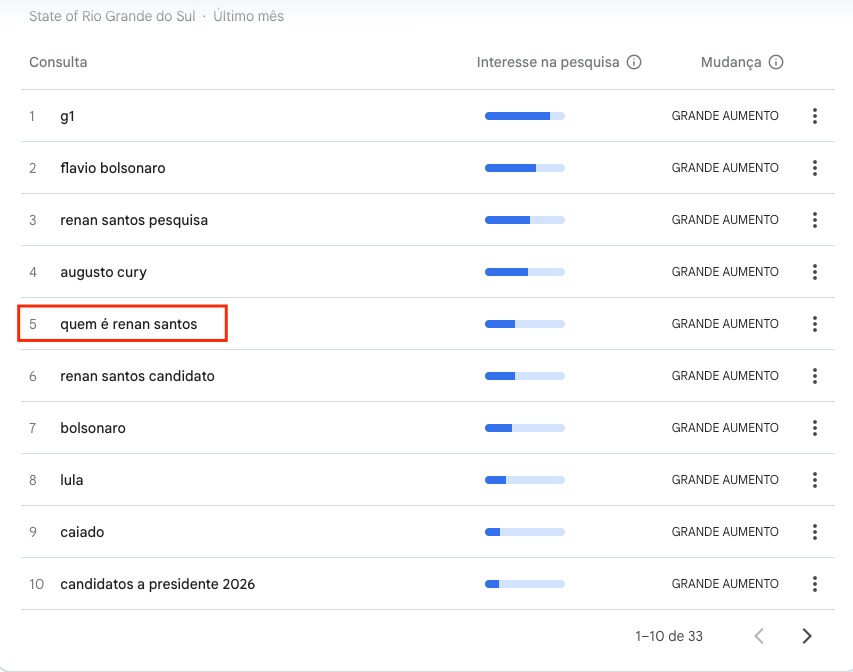Click the interest bar for flavio bolsonaro
The image size is (853, 672).
(x=524, y=168)
